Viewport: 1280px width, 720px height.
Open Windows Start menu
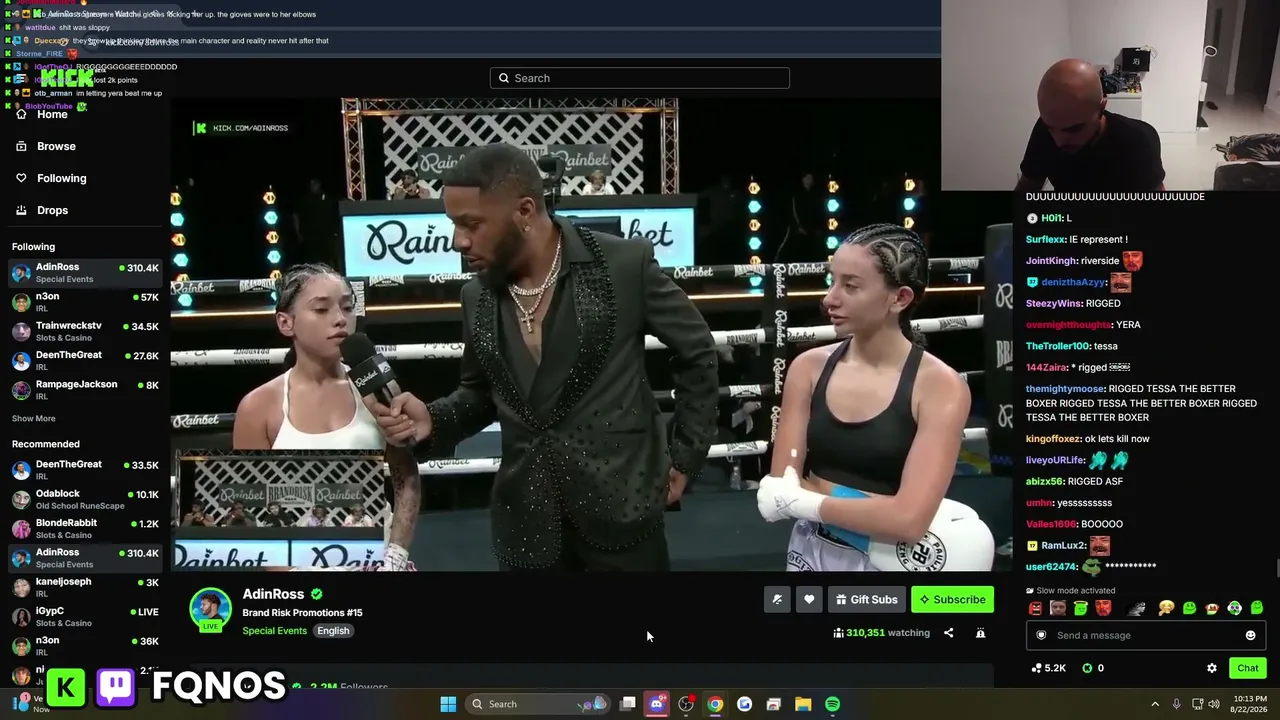pyautogui.click(x=448, y=704)
